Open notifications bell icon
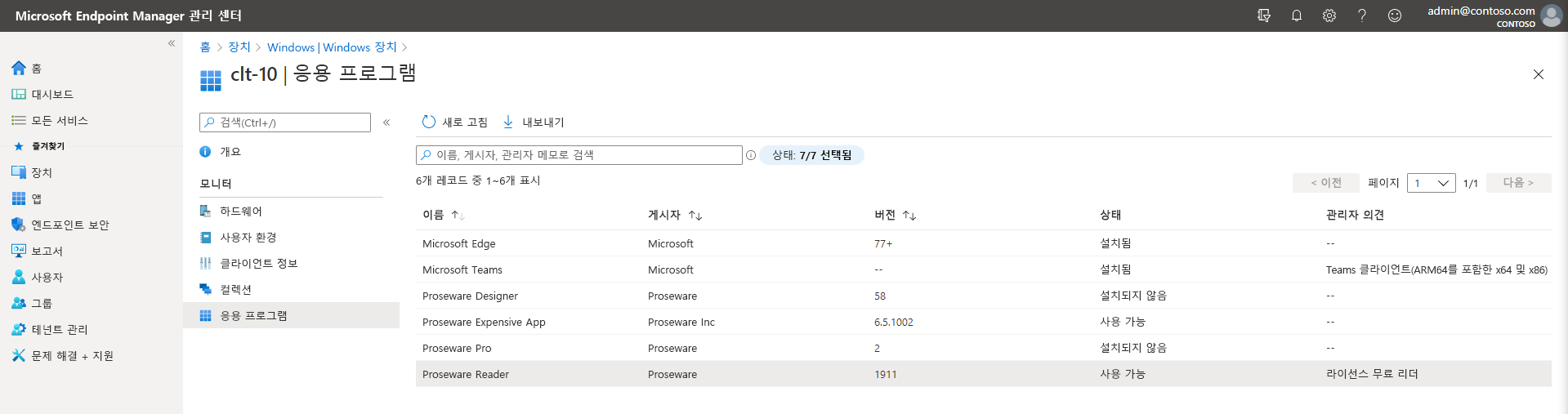This screenshot has height=414, width=1568. (1297, 16)
